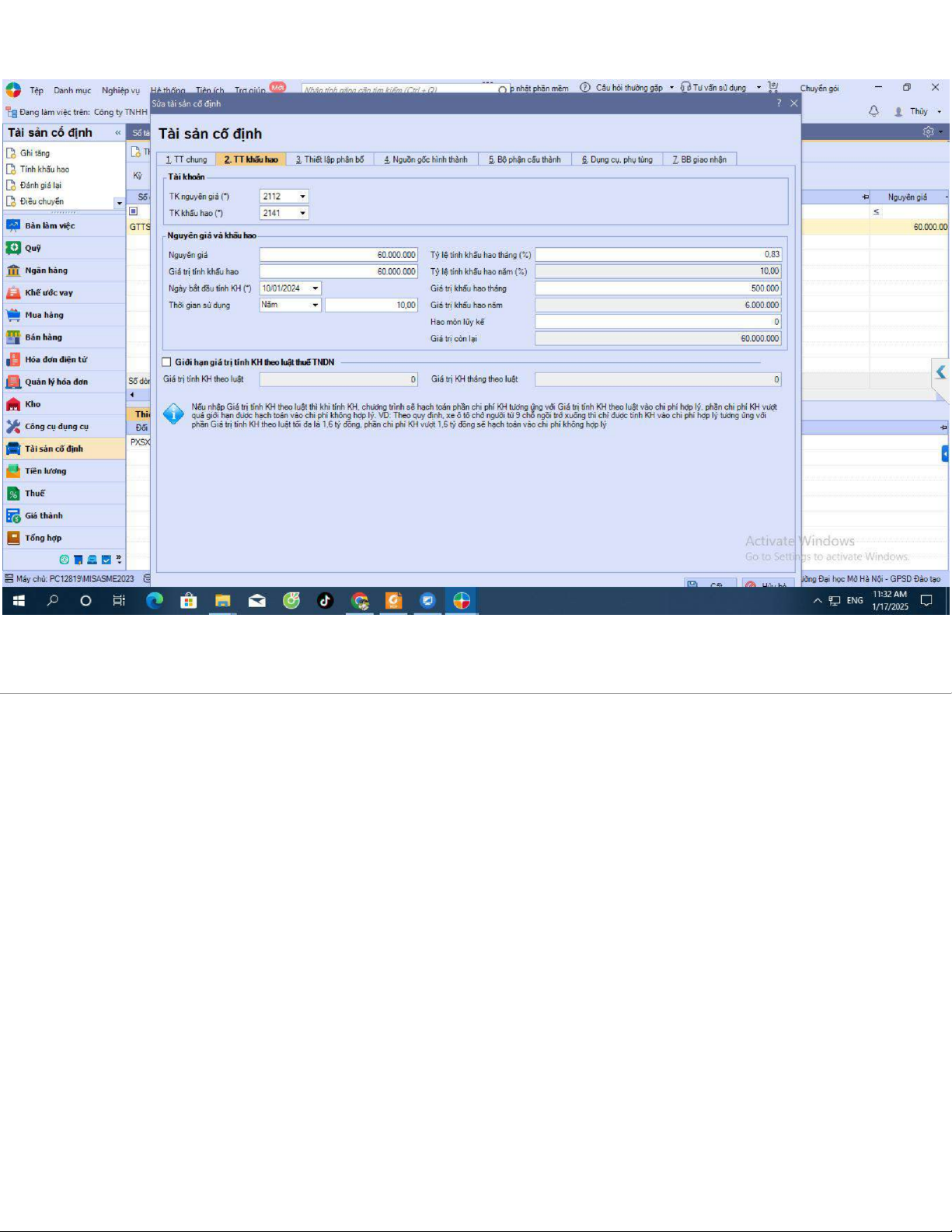The height and width of the screenshot is (1232, 952).
Task: Click the notification bell icon
Action: [x=874, y=111]
